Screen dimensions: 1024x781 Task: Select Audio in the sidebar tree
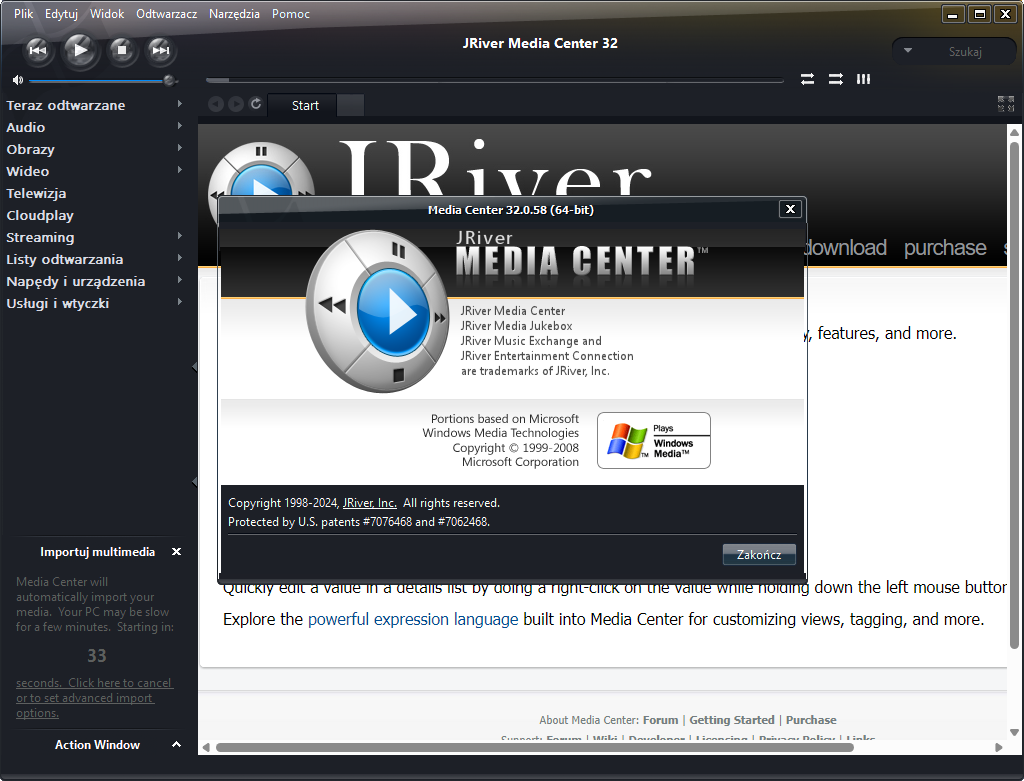pos(25,127)
